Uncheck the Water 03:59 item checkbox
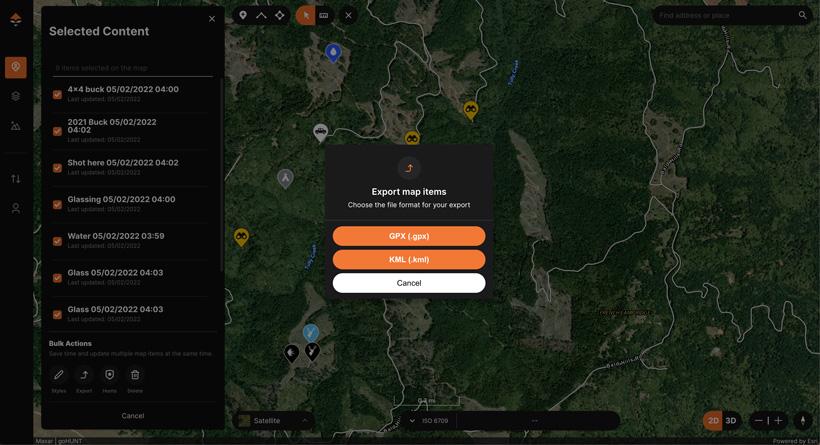Viewport: 820px width, 445px height. 58,241
